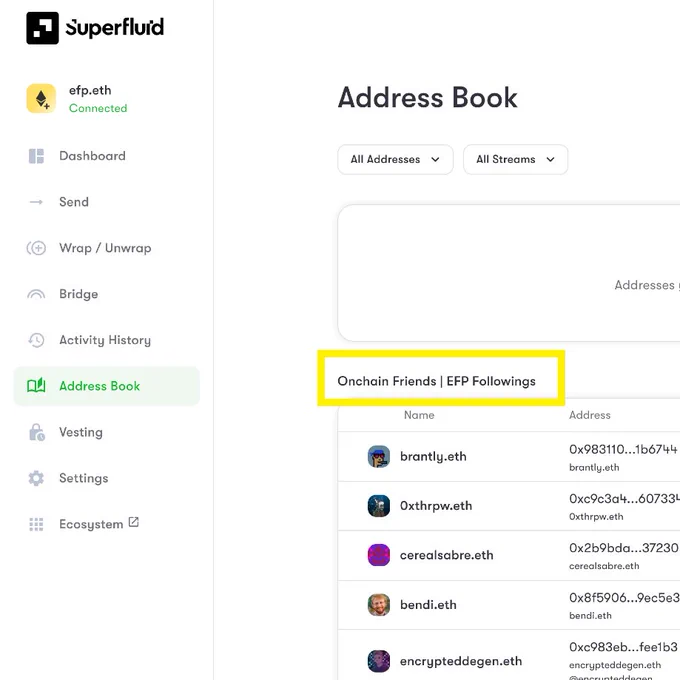Go to Dashboard in the sidebar

coord(92,156)
